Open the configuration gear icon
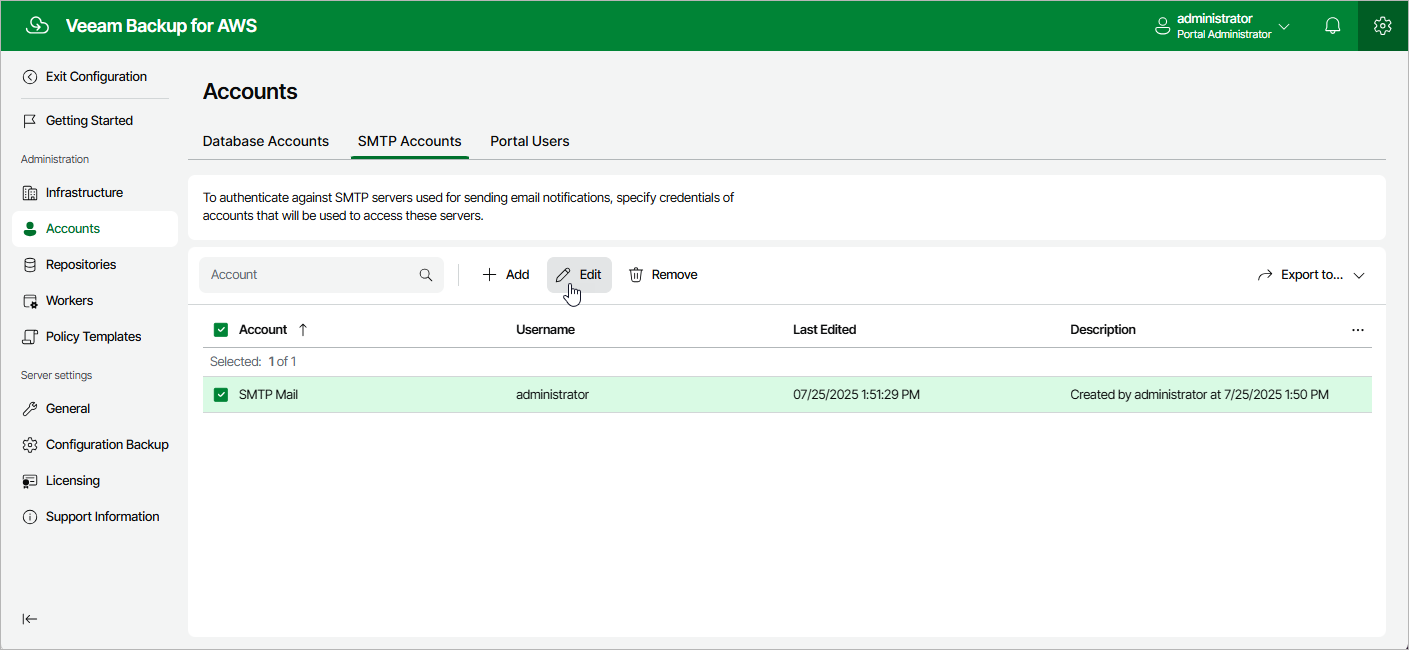This screenshot has height=650, width=1409. (1383, 26)
